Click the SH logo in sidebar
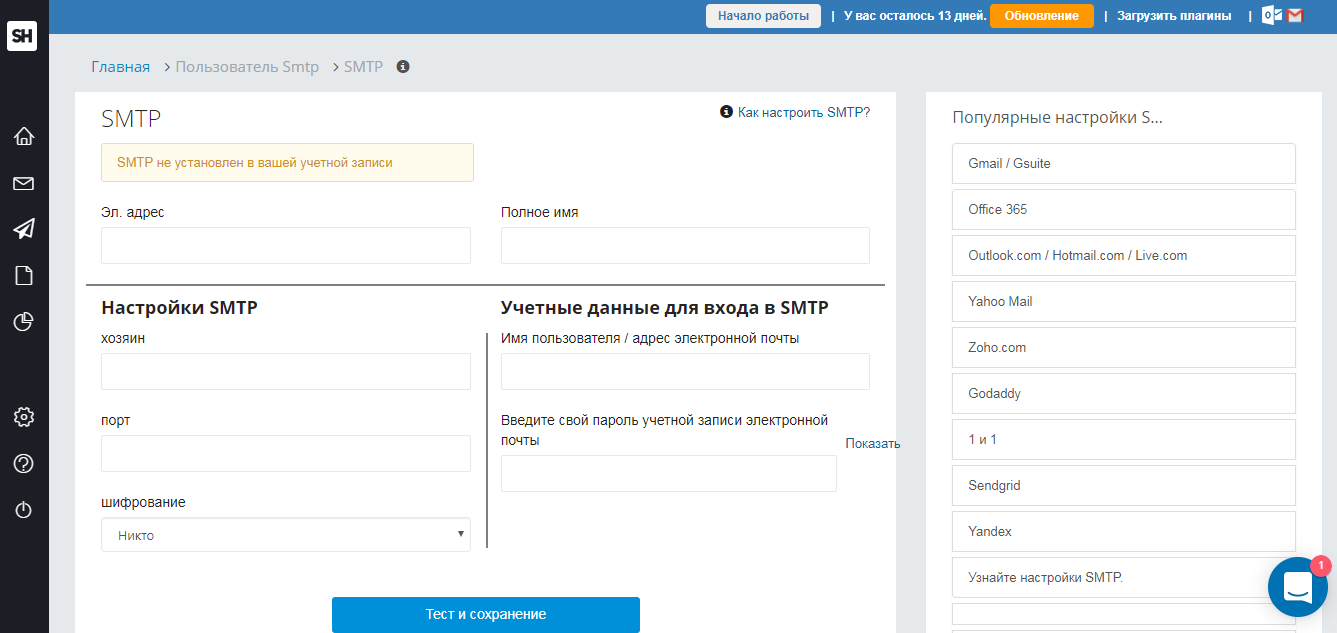The image size is (1337, 633). [22, 36]
